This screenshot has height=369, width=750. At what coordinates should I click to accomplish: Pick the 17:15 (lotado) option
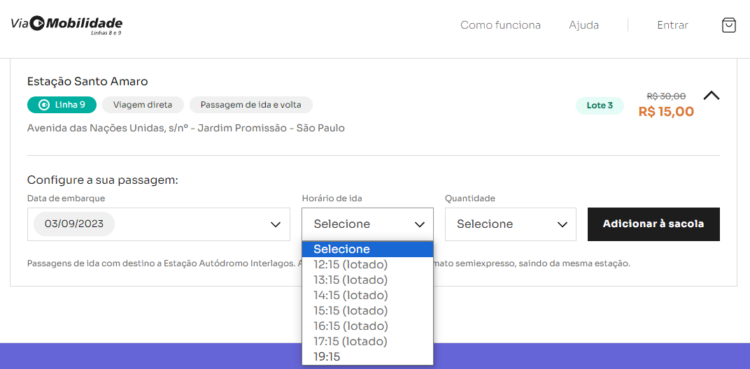(x=367, y=341)
